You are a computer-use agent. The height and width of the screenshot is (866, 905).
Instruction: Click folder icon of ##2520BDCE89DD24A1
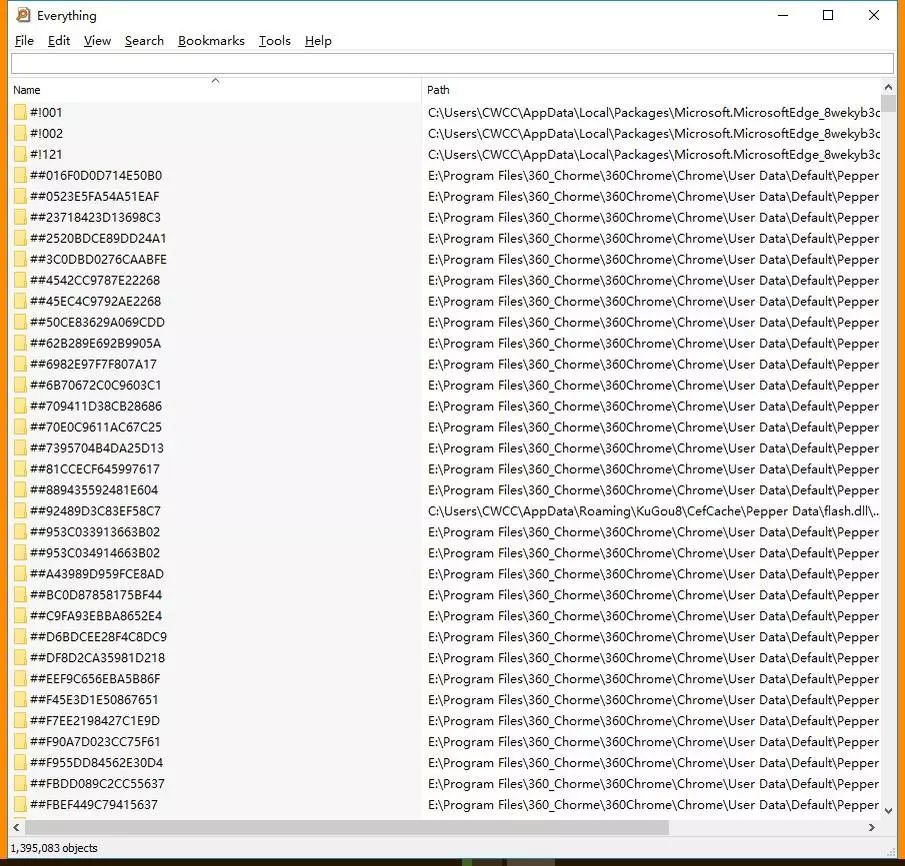pyautogui.click(x=20, y=238)
